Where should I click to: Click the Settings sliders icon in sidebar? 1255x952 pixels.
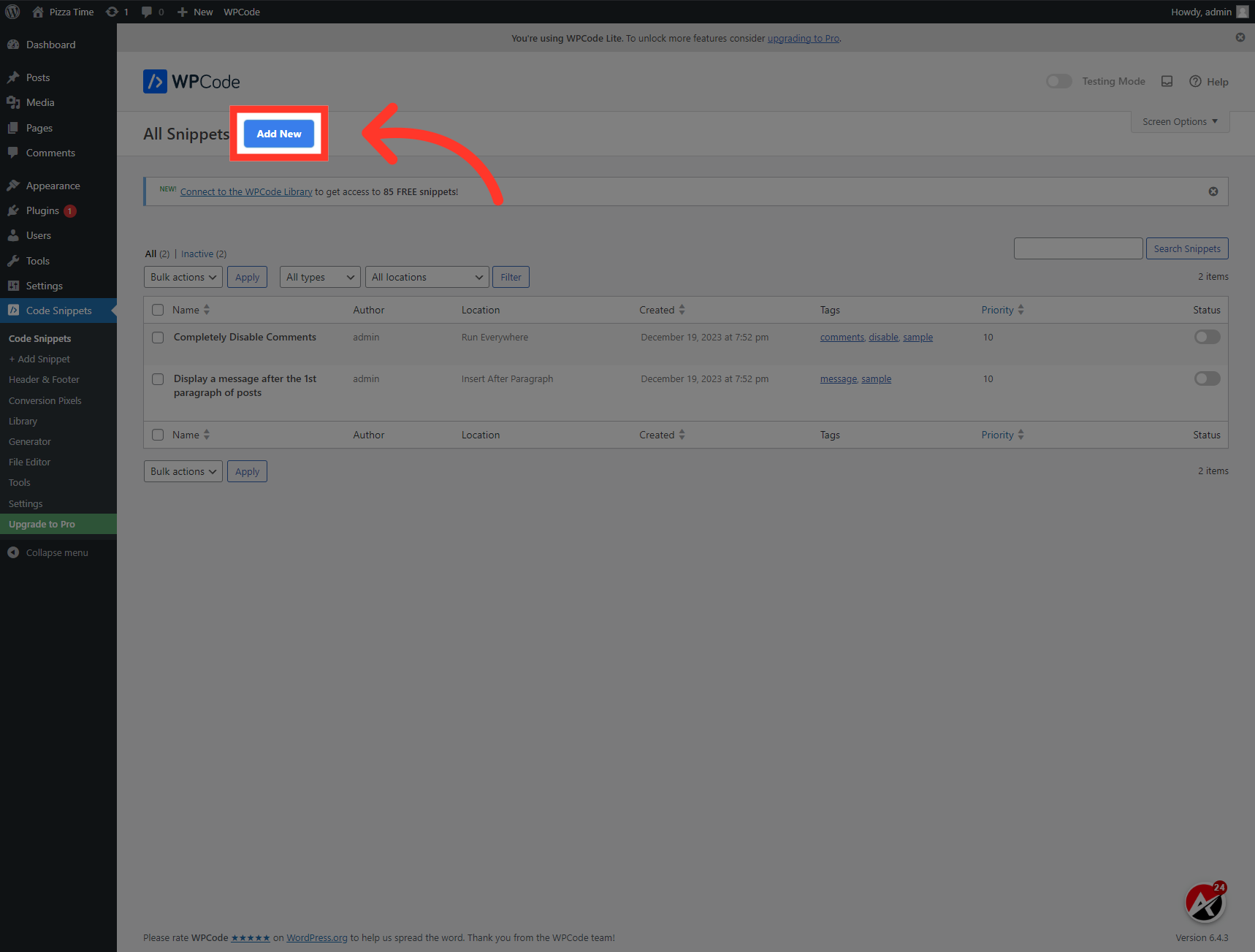pos(13,286)
